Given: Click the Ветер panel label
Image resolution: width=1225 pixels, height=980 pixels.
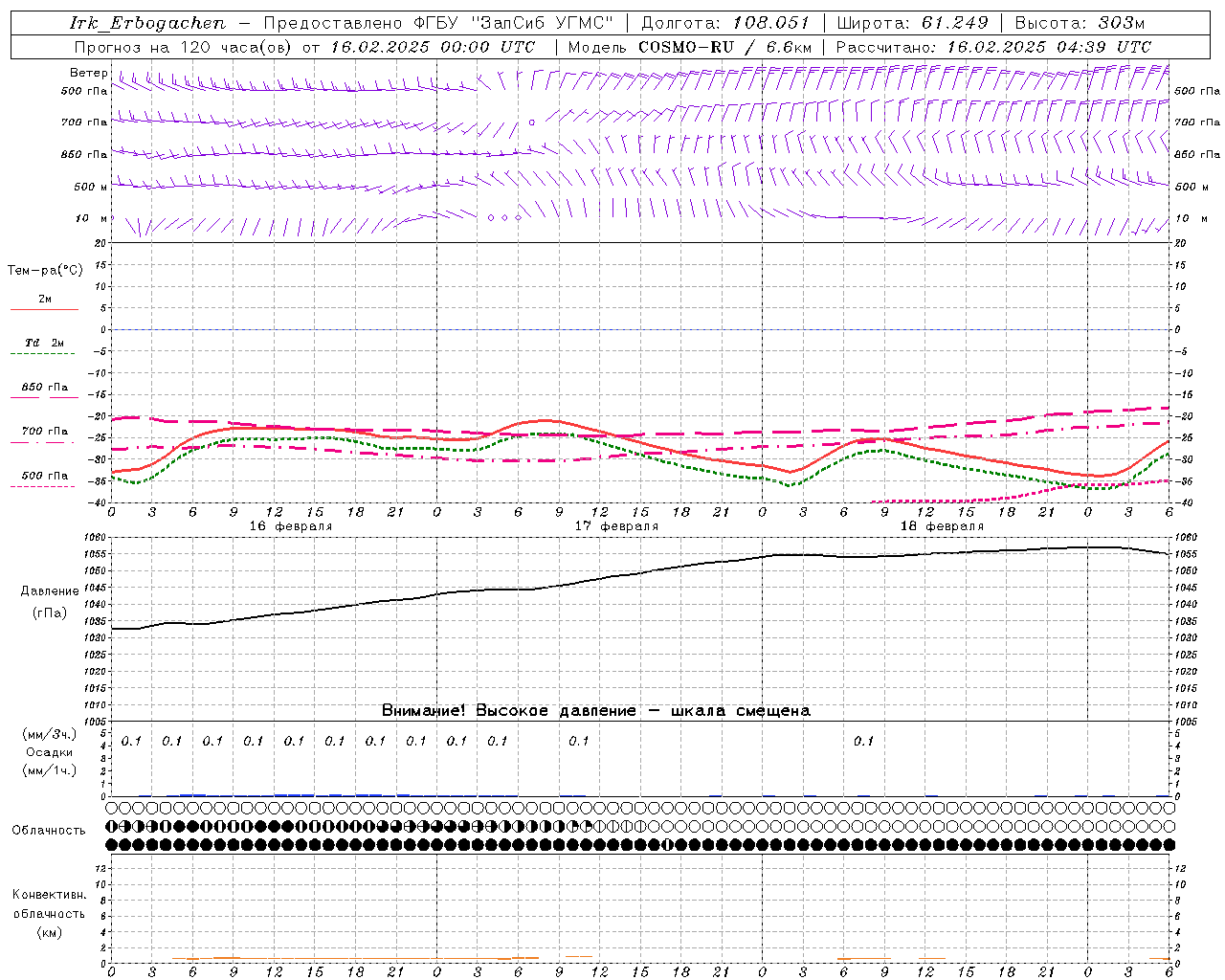Looking at the screenshot, I should 89,73.
